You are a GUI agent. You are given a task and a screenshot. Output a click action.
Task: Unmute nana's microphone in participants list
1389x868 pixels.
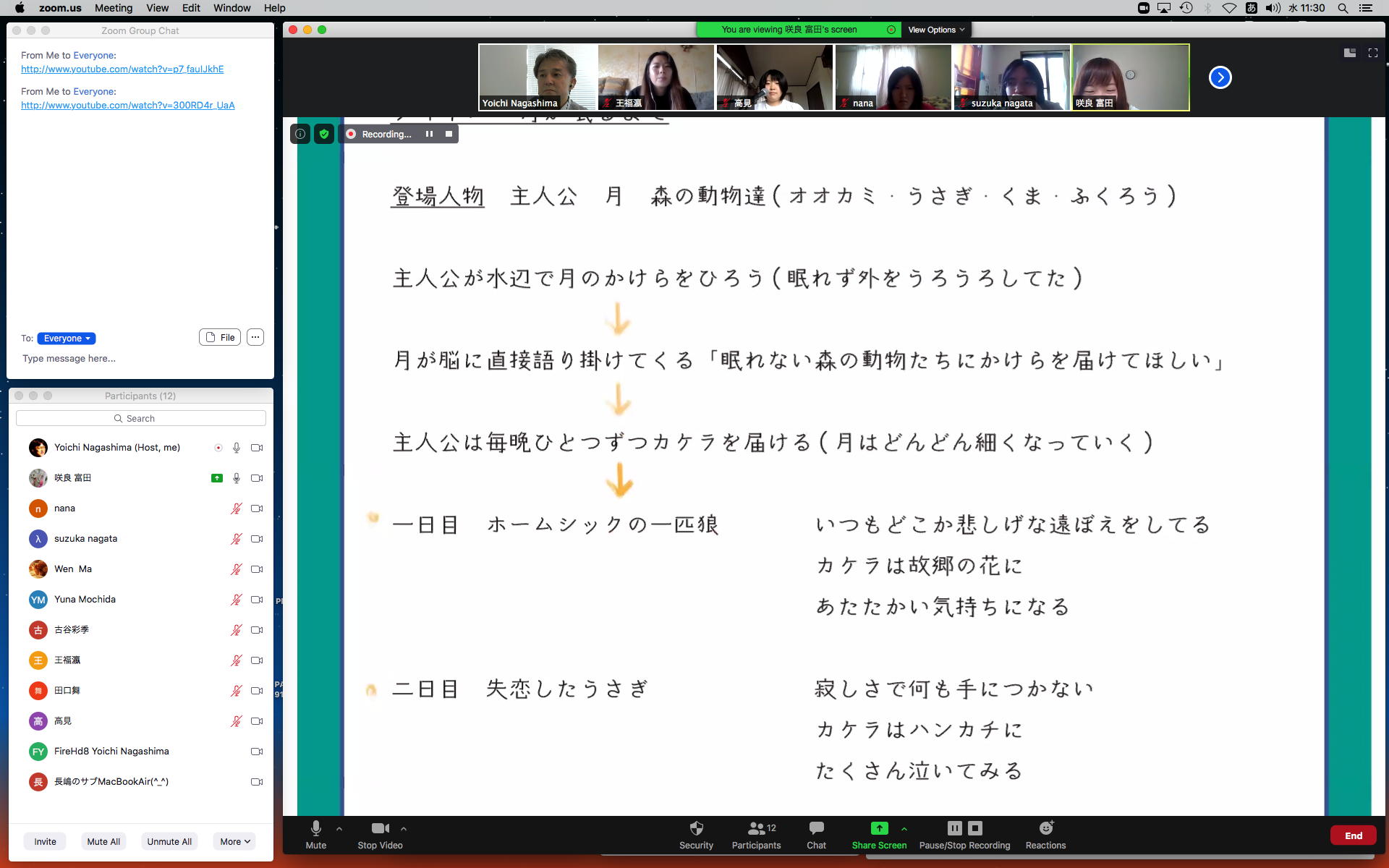click(x=236, y=509)
